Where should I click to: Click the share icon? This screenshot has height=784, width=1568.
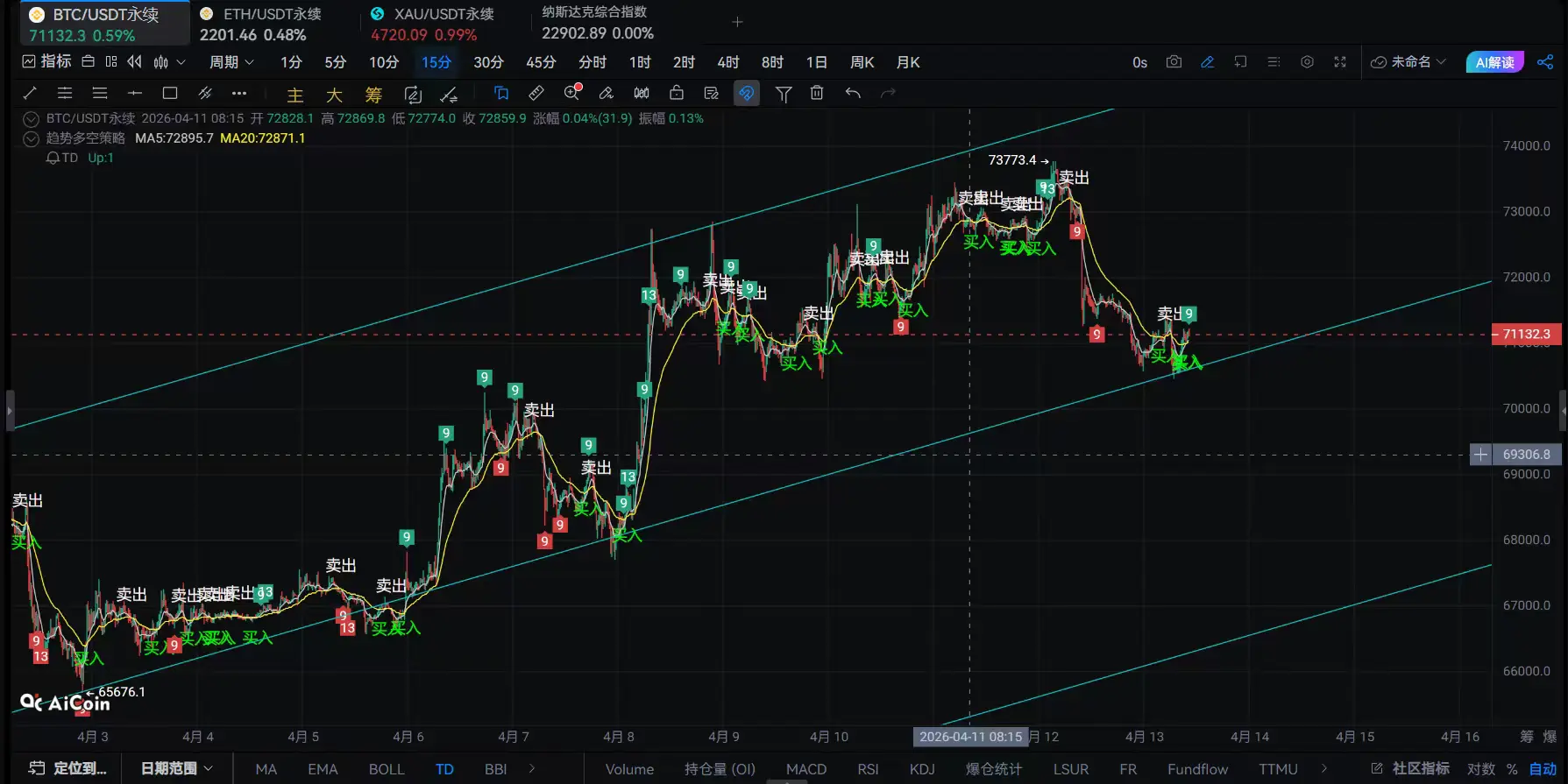tap(1545, 62)
